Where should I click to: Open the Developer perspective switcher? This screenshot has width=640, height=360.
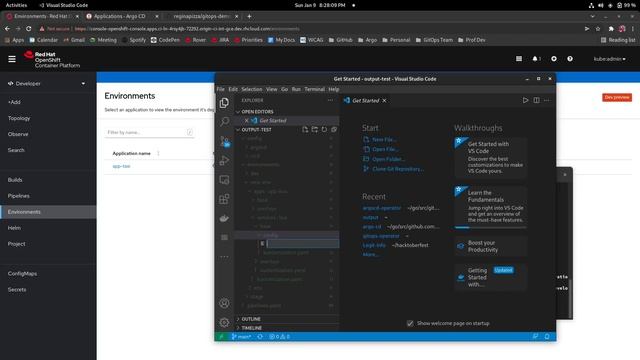[x=47, y=83]
